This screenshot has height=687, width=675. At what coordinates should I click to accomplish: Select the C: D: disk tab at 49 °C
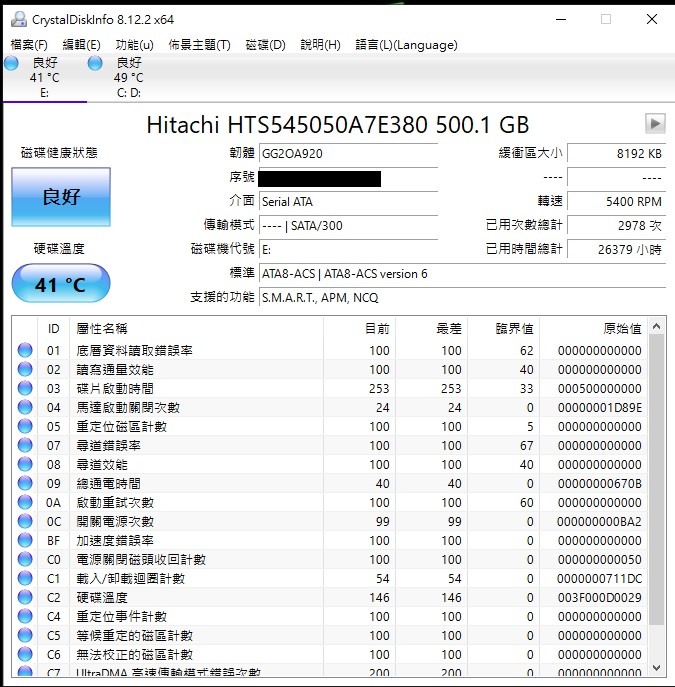pos(129,78)
